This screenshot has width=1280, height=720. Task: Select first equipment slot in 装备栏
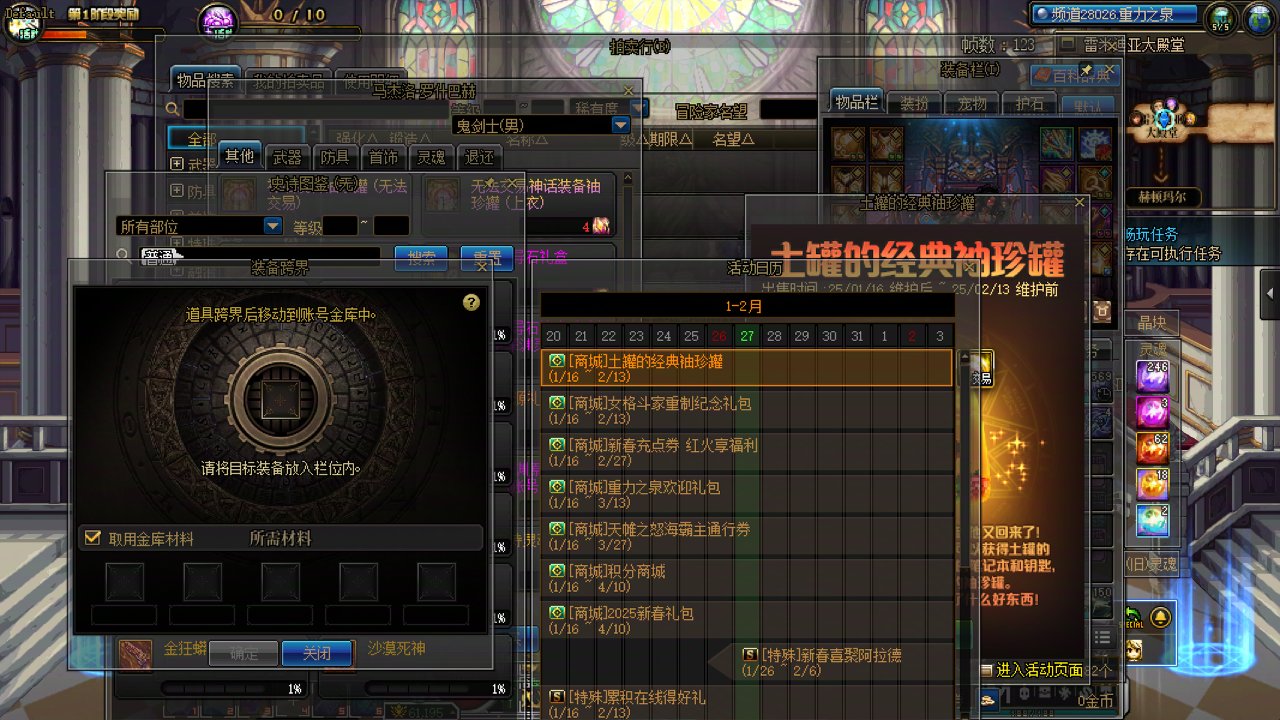[848, 143]
